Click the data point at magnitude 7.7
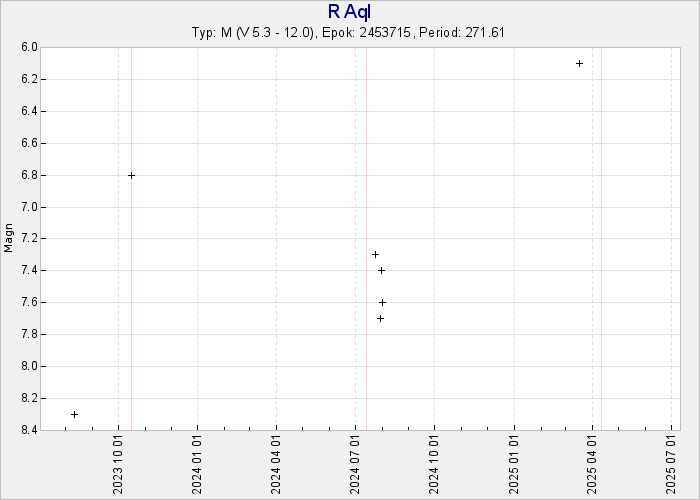 [x=380, y=318]
